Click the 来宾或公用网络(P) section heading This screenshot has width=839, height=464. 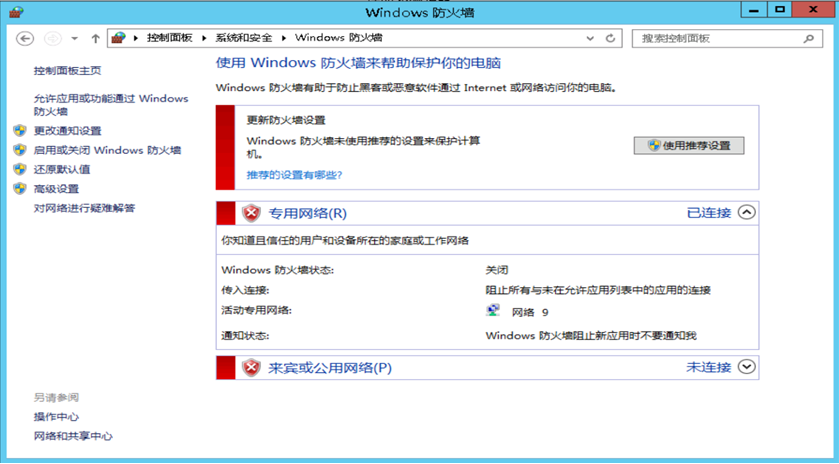(x=330, y=368)
